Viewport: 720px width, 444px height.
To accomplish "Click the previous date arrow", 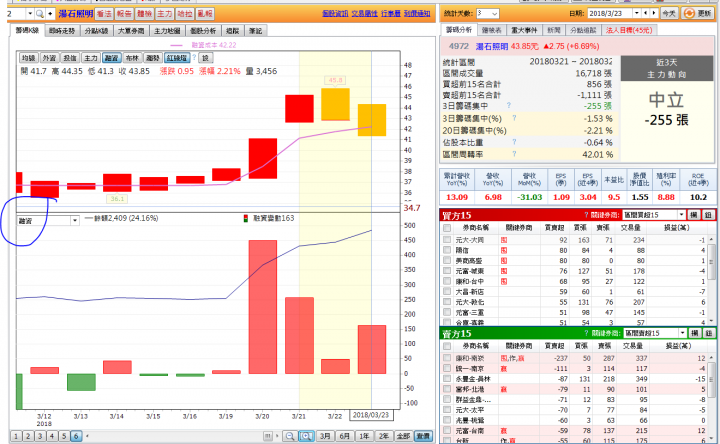I will (x=646, y=13).
